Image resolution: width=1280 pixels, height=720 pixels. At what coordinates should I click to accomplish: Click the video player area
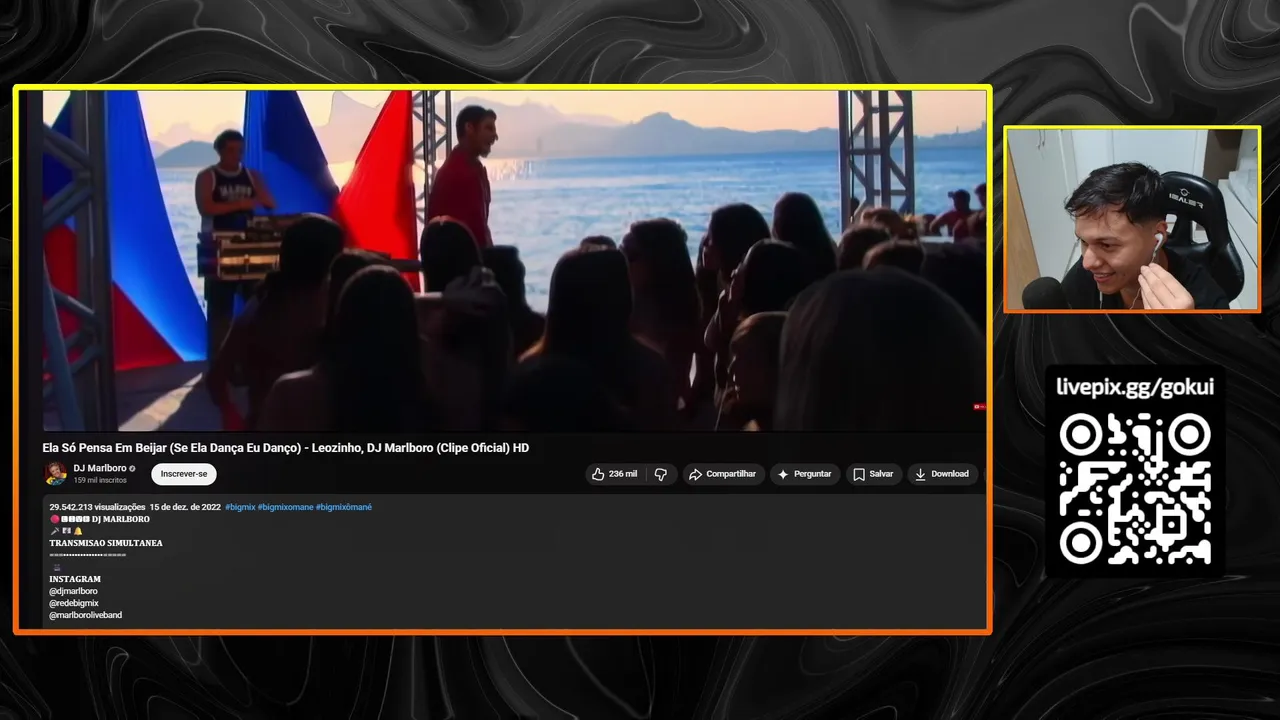tap(514, 261)
